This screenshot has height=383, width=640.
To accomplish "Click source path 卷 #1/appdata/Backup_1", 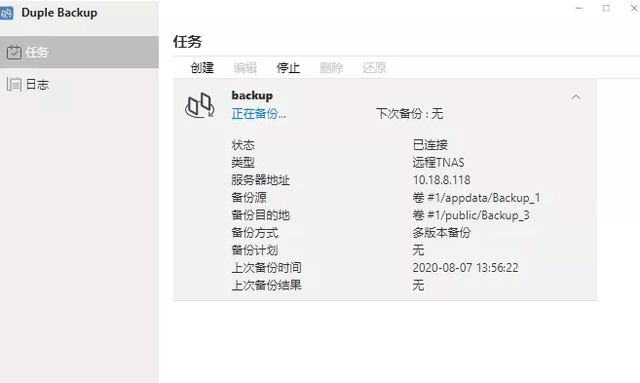I will click(476, 198).
